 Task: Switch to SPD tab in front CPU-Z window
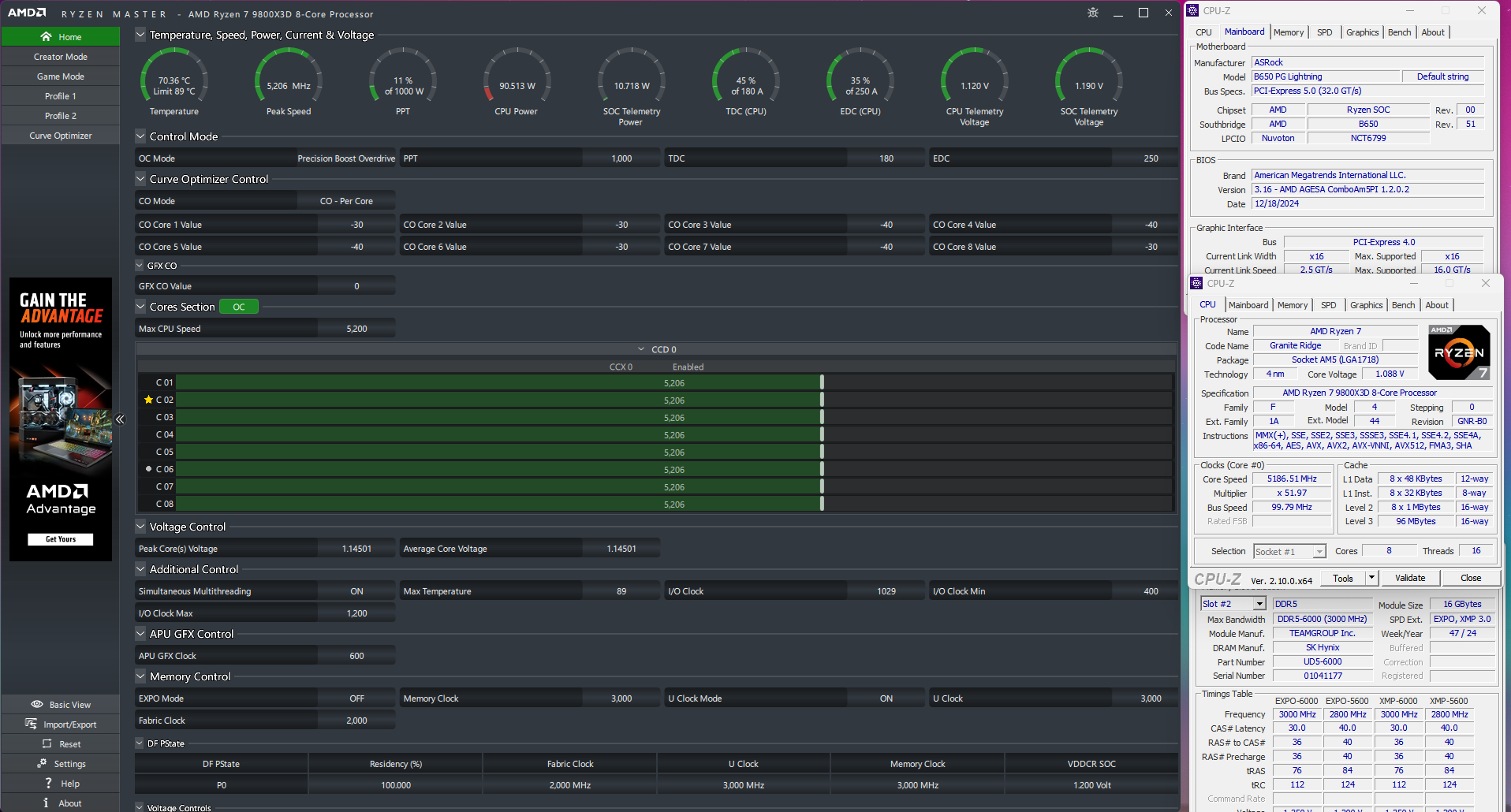(1329, 305)
